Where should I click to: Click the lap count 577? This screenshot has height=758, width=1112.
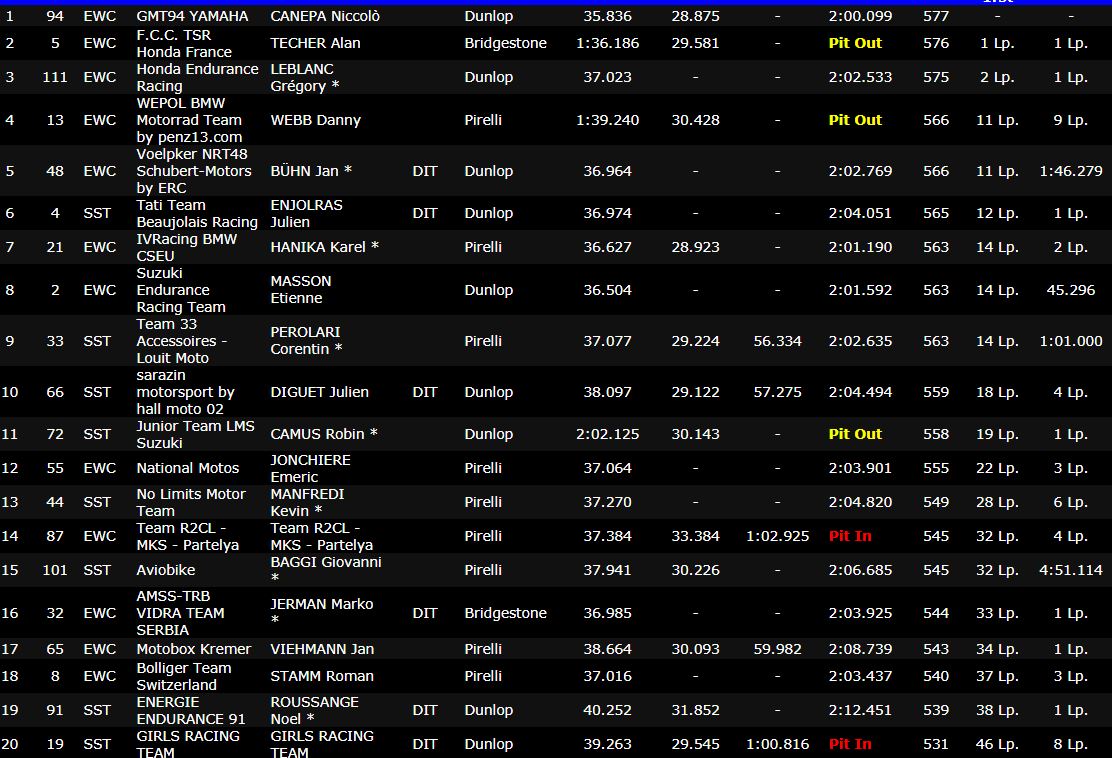pos(936,16)
